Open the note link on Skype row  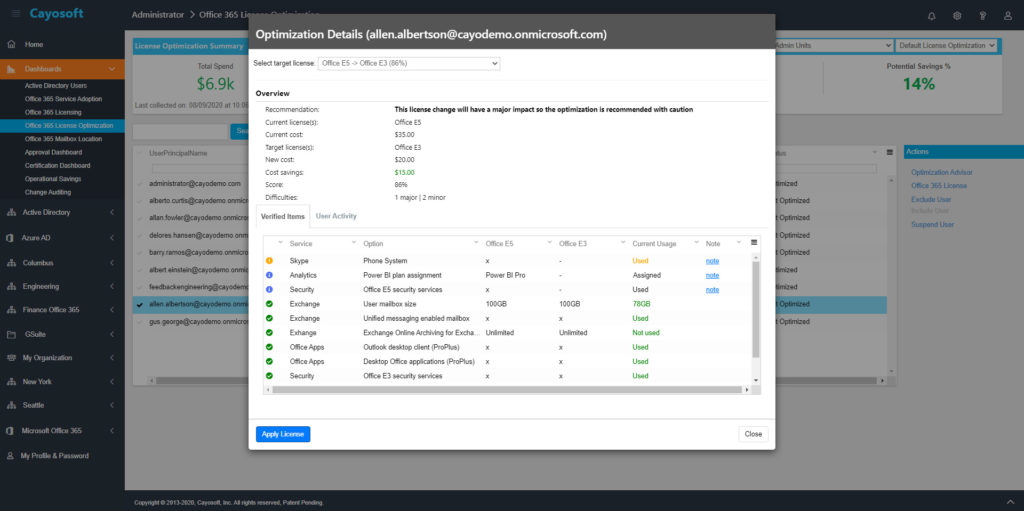tap(712, 261)
